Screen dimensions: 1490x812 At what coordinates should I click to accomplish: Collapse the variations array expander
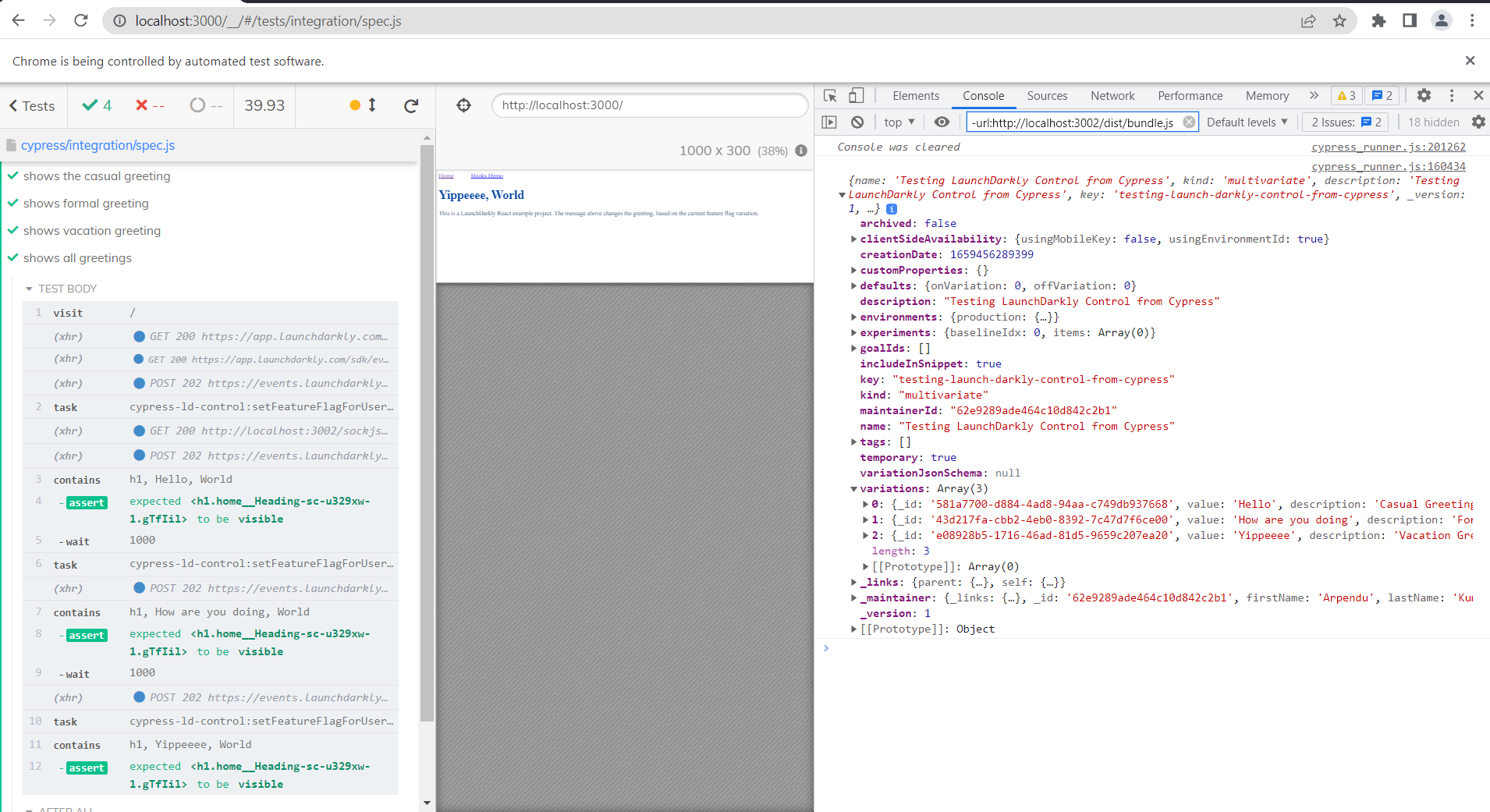[854, 489]
